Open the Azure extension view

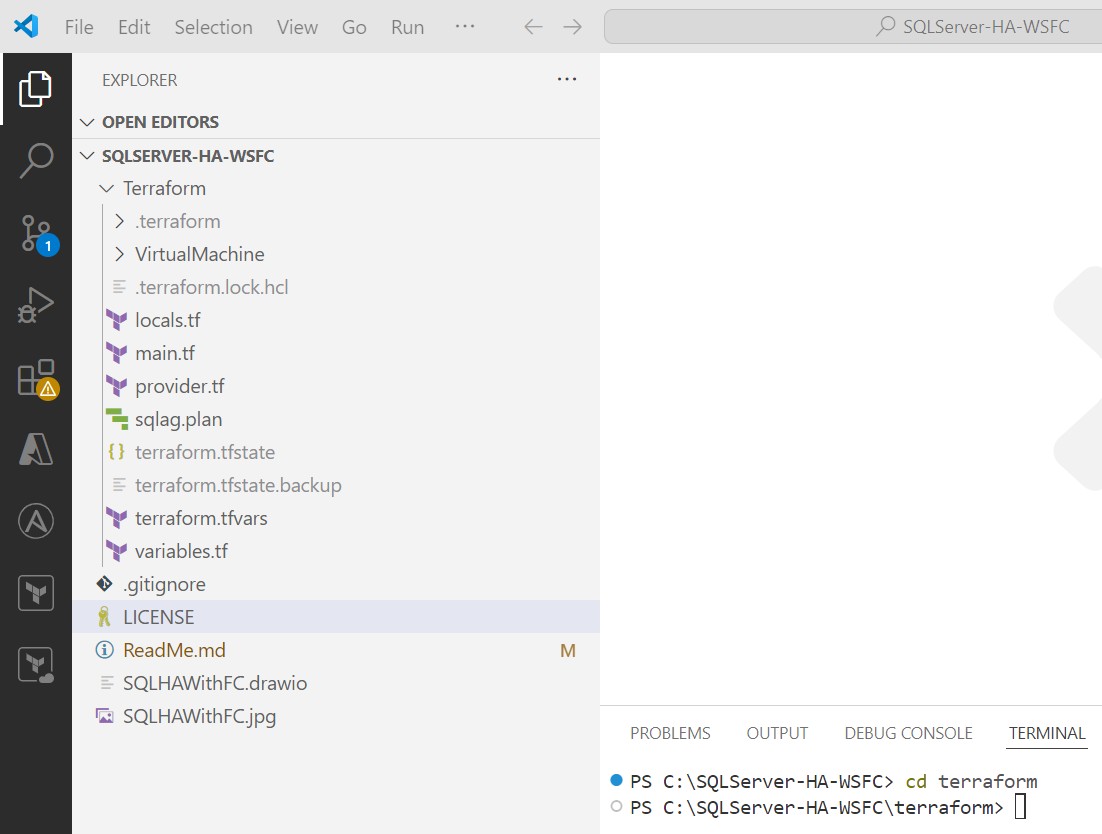click(x=35, y=450)
